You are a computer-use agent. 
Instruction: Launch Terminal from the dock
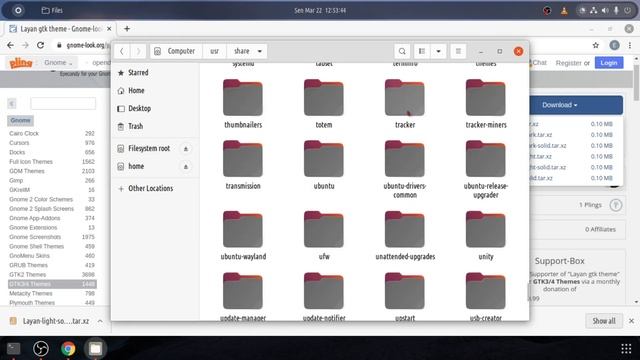[x=13, y=348]
